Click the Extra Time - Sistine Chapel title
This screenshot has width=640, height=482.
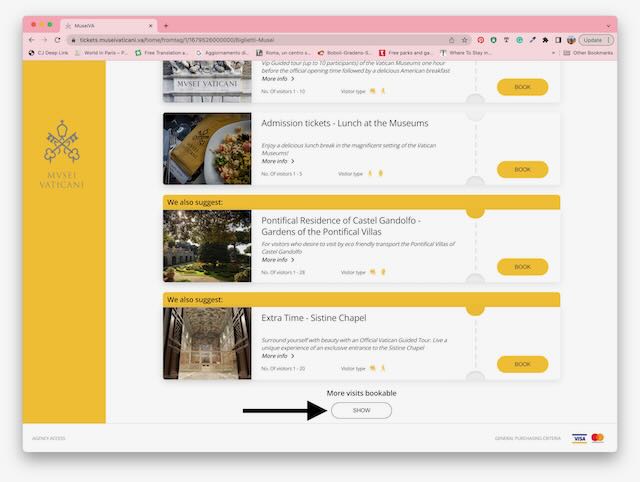(x=314, y=318)
